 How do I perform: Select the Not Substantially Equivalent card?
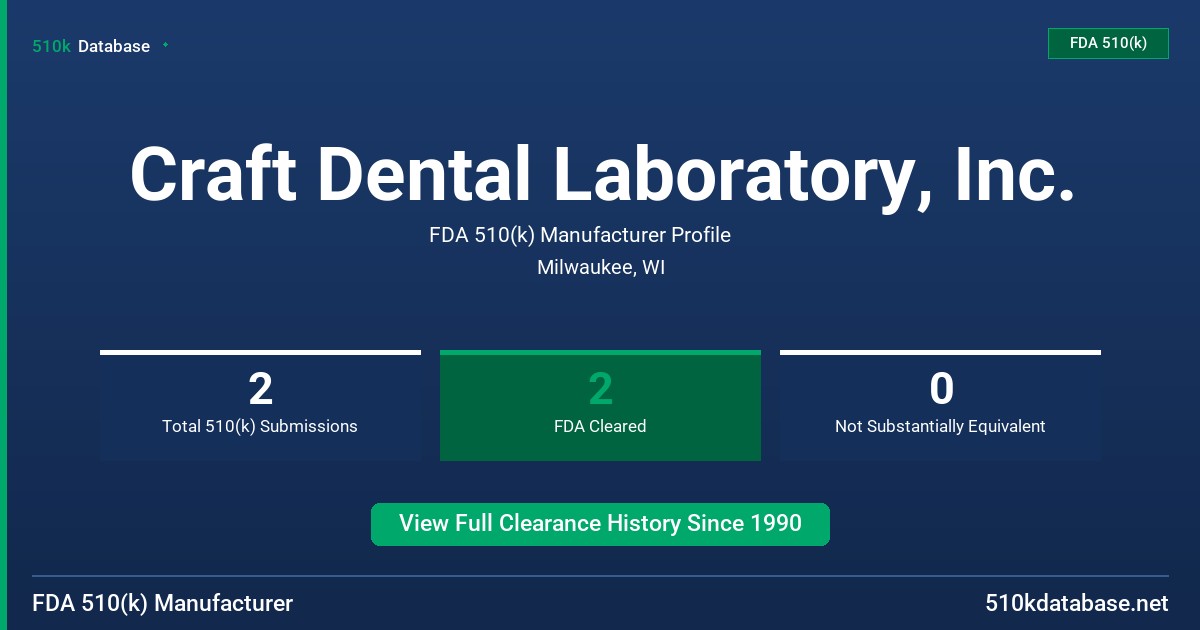coord(940,405)
